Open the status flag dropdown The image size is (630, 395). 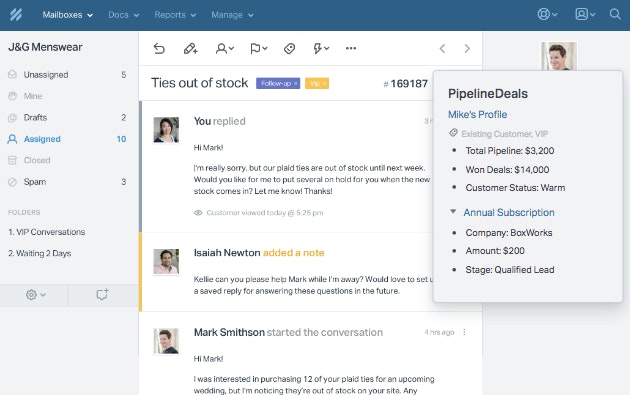click(x=258, y=49)
